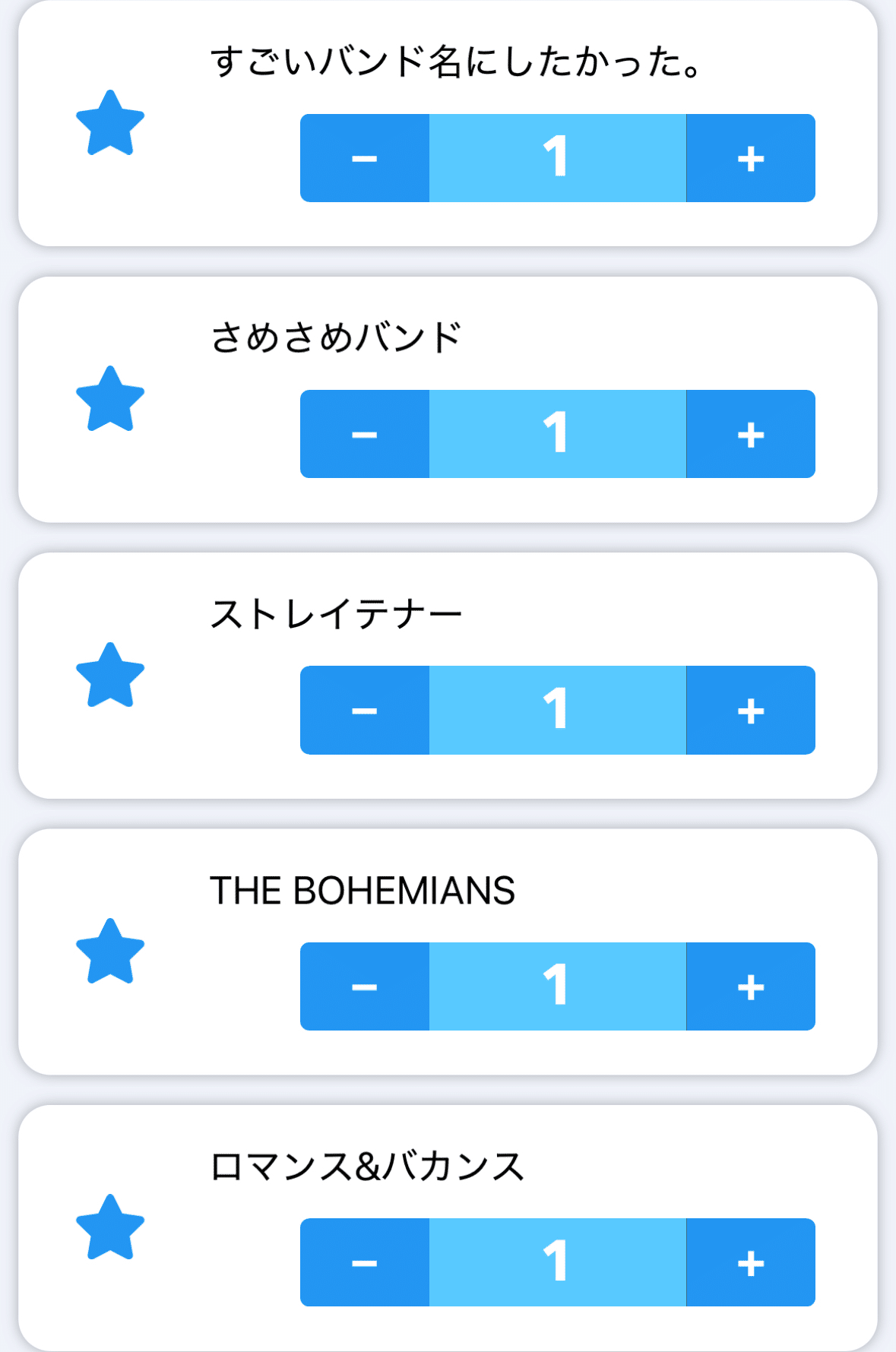Toggle favorite star for さめさめバンド
896x1352 pixels.
(110, 400)
